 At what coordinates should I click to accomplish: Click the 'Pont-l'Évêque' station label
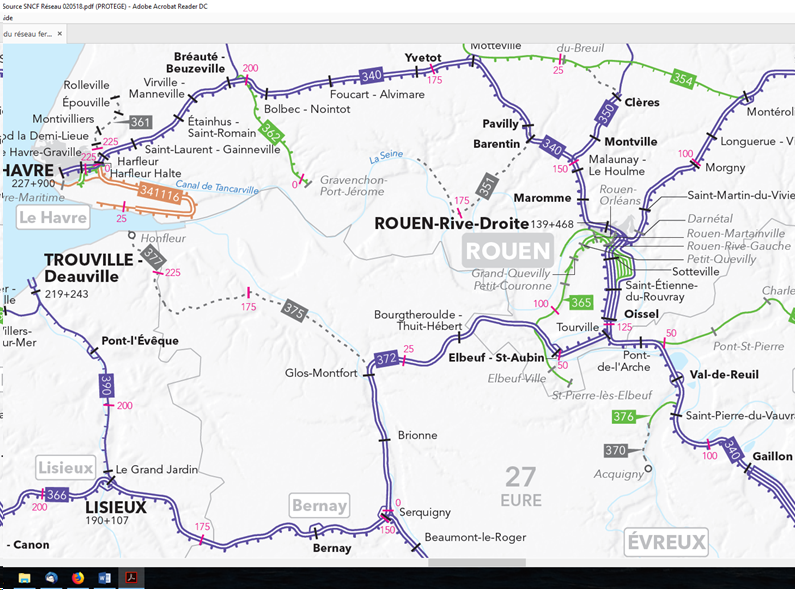140,341
